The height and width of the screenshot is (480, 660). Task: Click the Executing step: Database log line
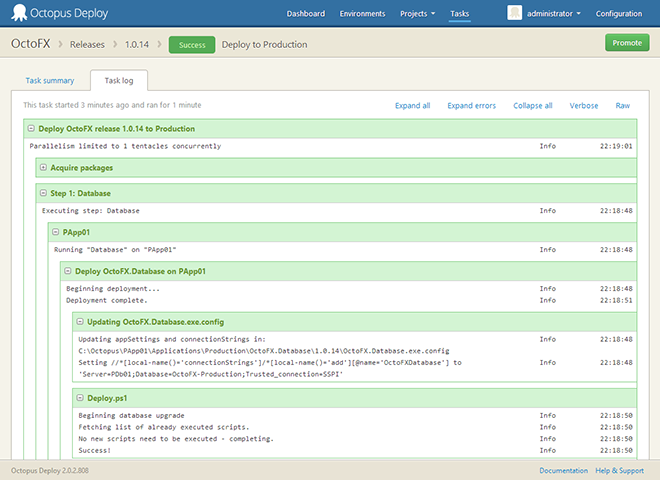90,211
